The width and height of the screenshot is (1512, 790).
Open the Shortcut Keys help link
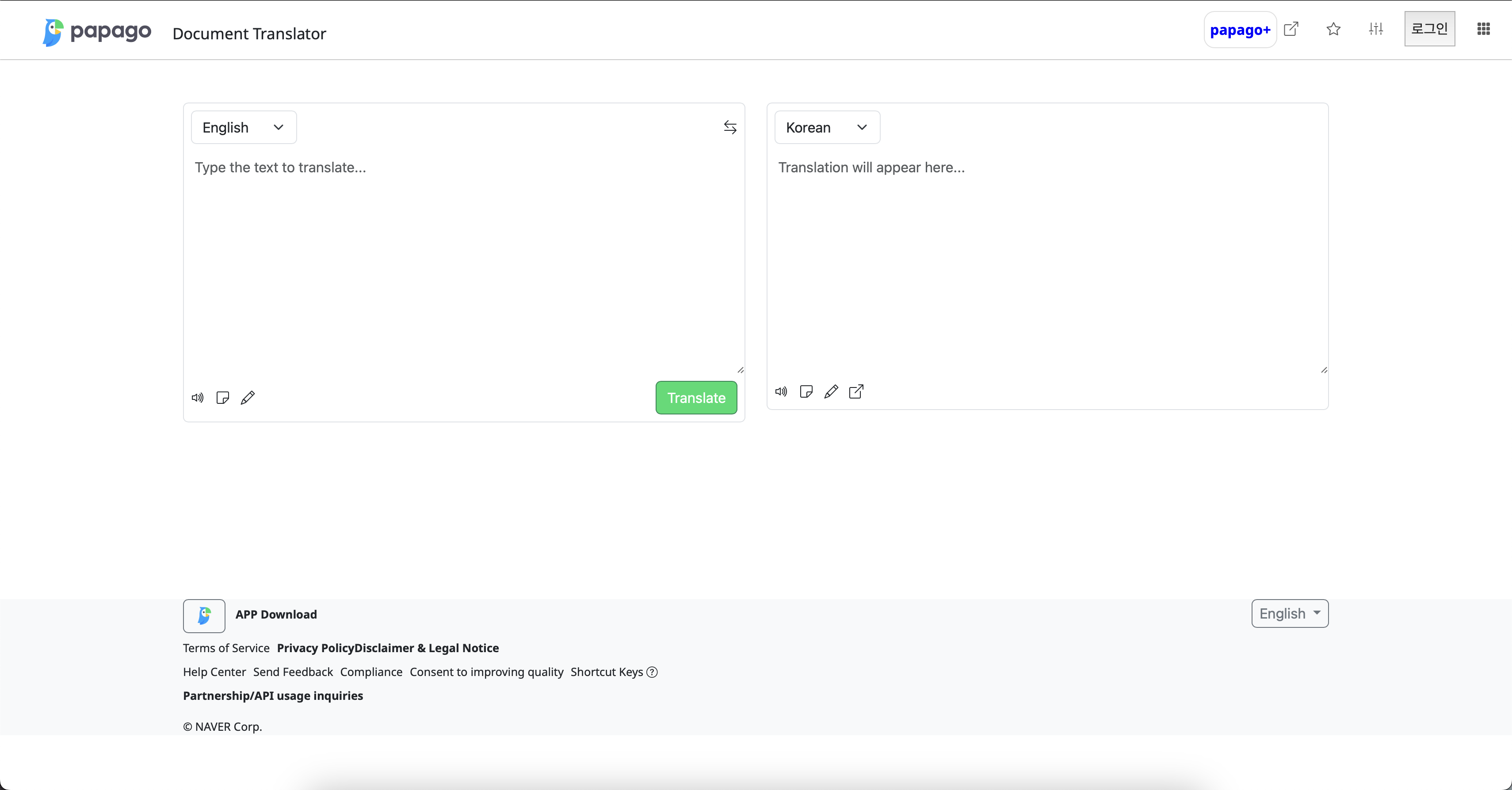tap(613, 672)
